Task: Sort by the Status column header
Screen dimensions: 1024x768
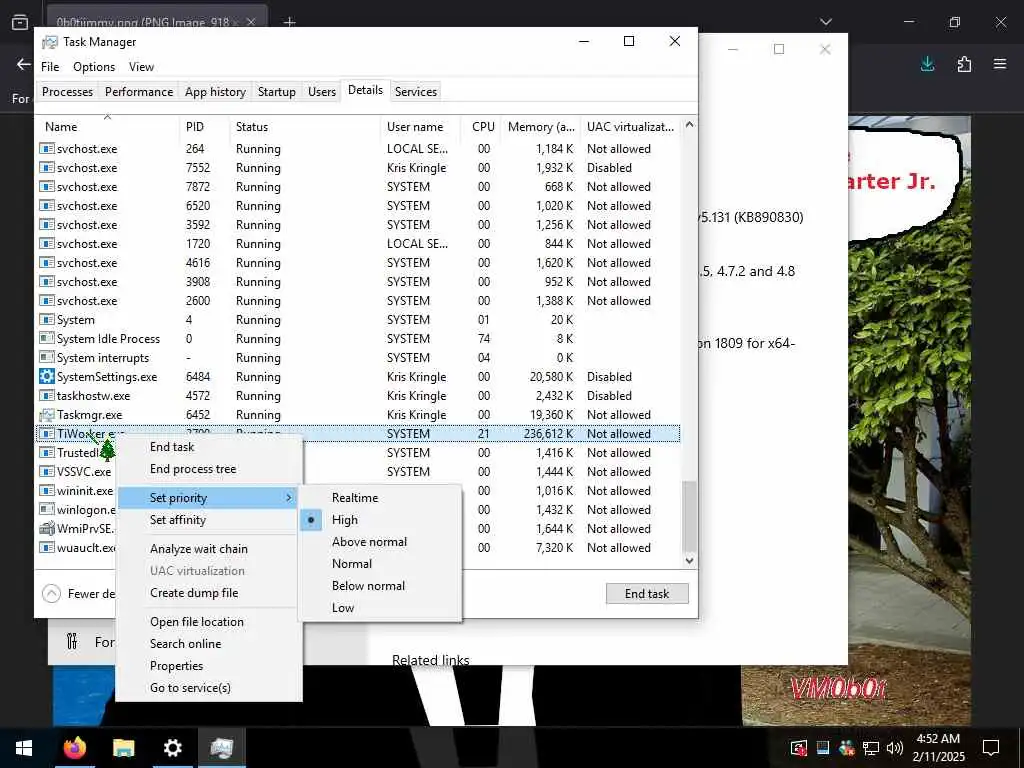Action: pos(304,127)
